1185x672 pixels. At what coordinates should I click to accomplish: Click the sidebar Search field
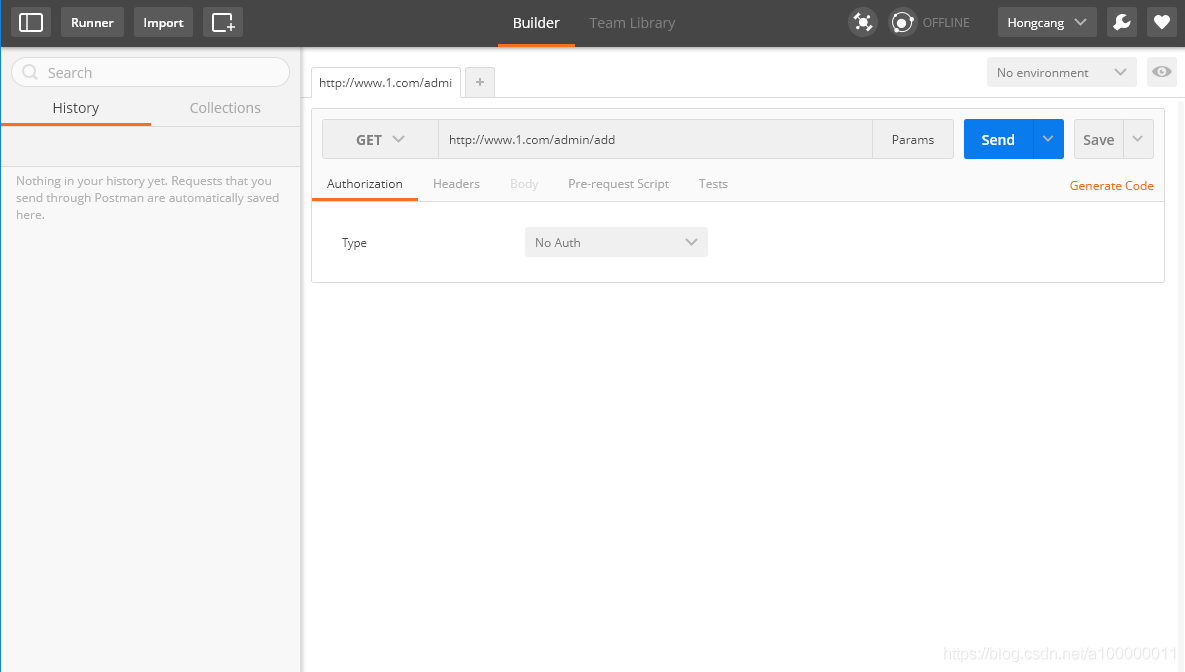click(150, 73)
